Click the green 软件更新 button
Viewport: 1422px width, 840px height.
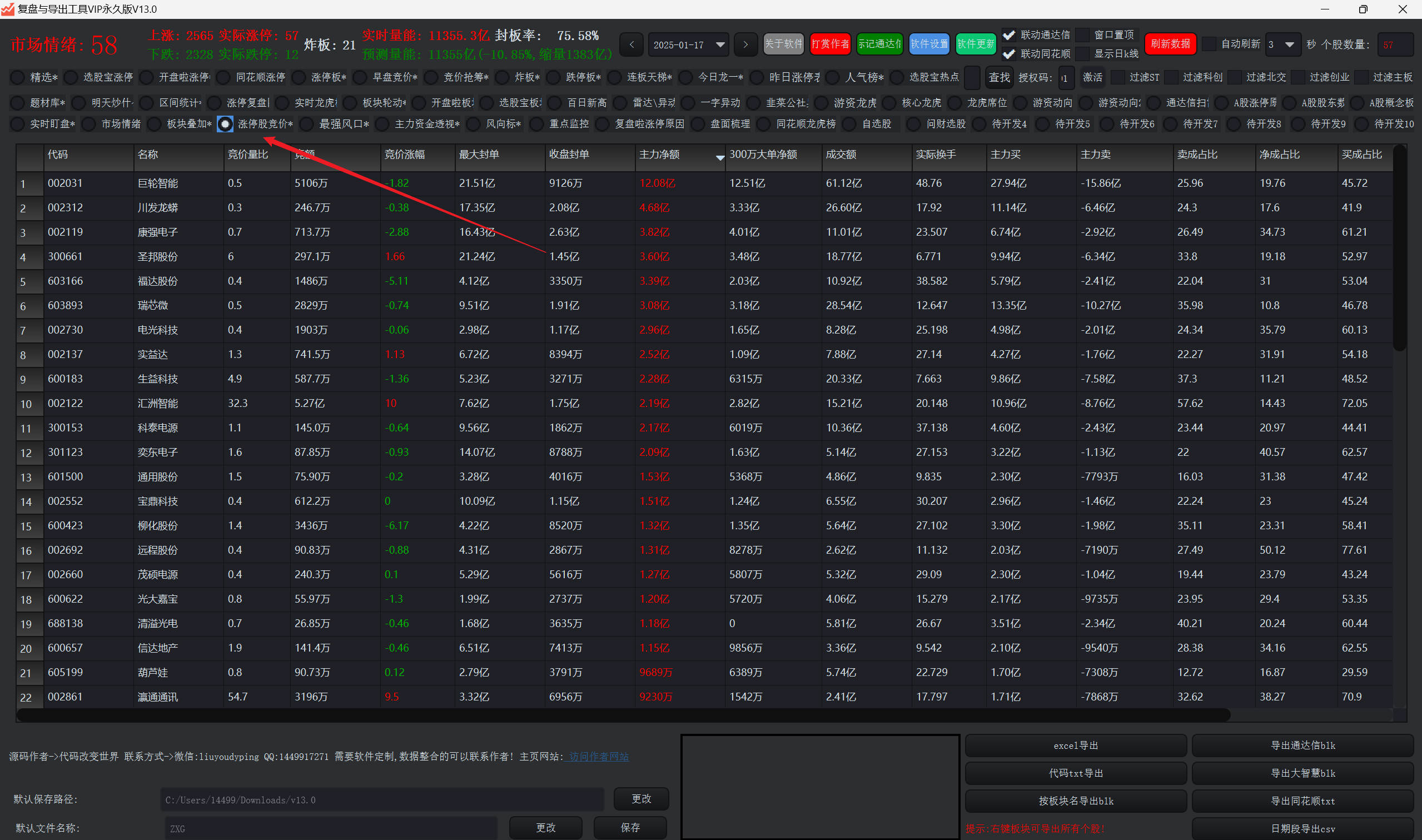[975, 44]
